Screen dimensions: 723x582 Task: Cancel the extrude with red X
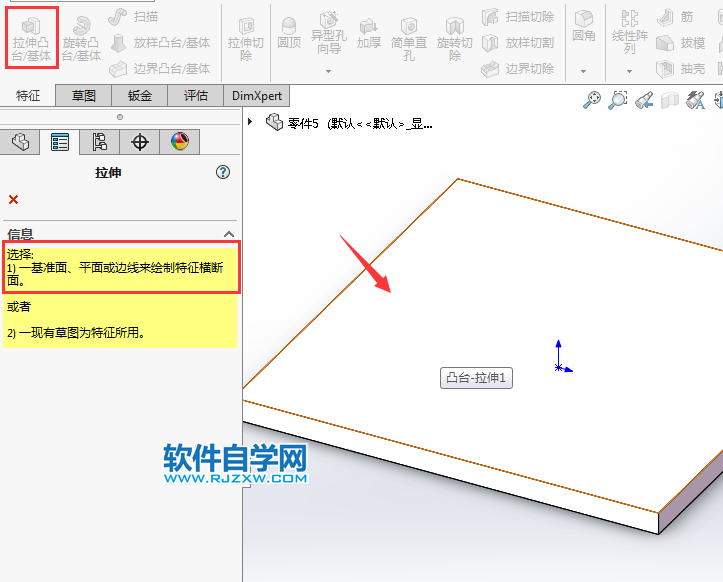(x=13, y=199)
